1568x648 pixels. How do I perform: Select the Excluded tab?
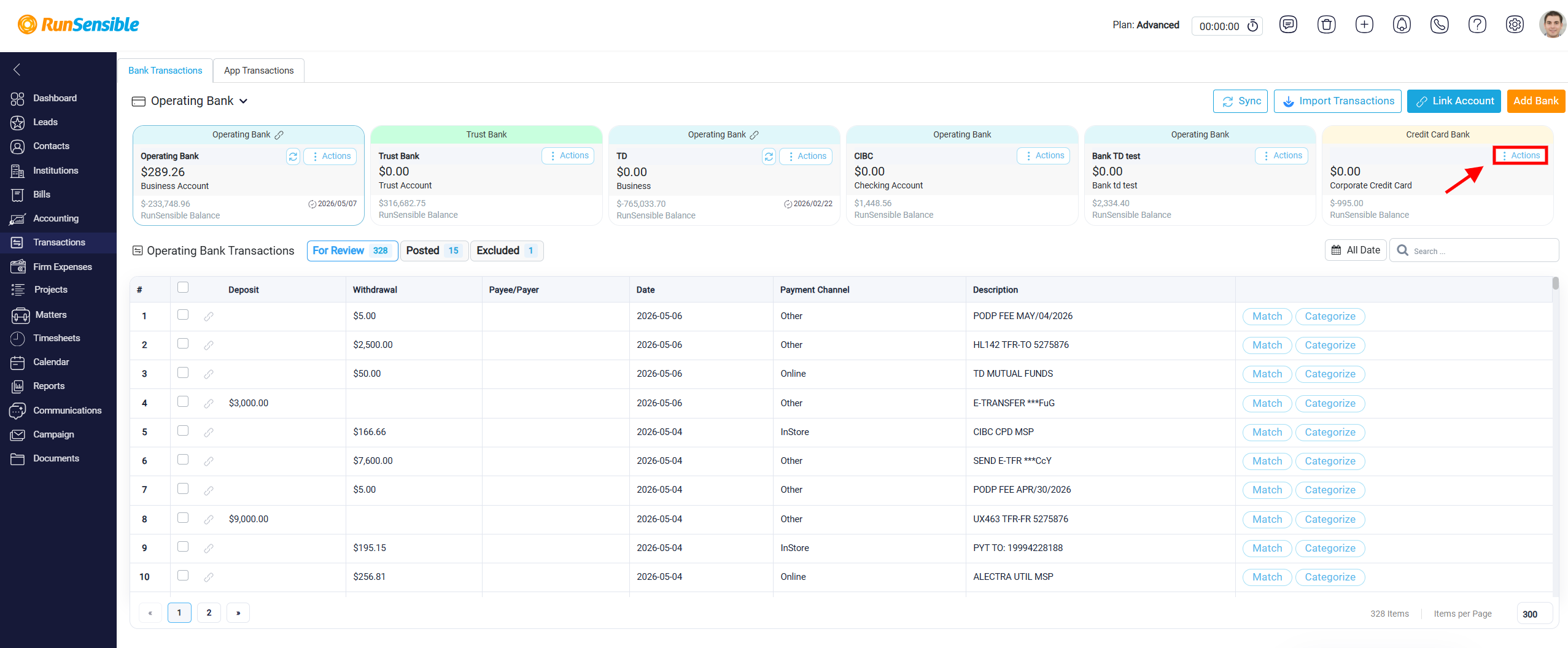[506, 251]
